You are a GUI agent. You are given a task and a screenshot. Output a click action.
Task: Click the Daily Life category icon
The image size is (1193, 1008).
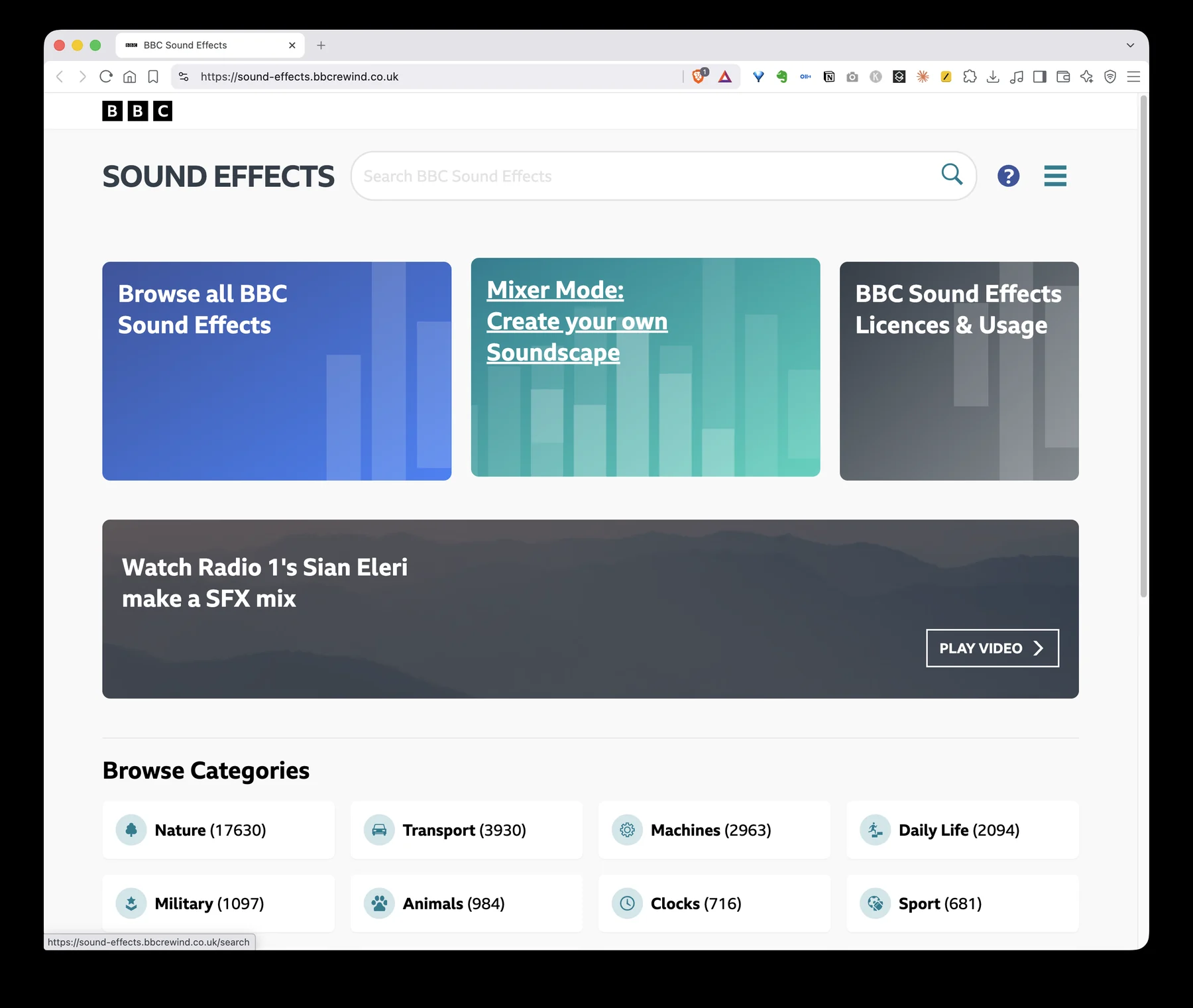875,830
